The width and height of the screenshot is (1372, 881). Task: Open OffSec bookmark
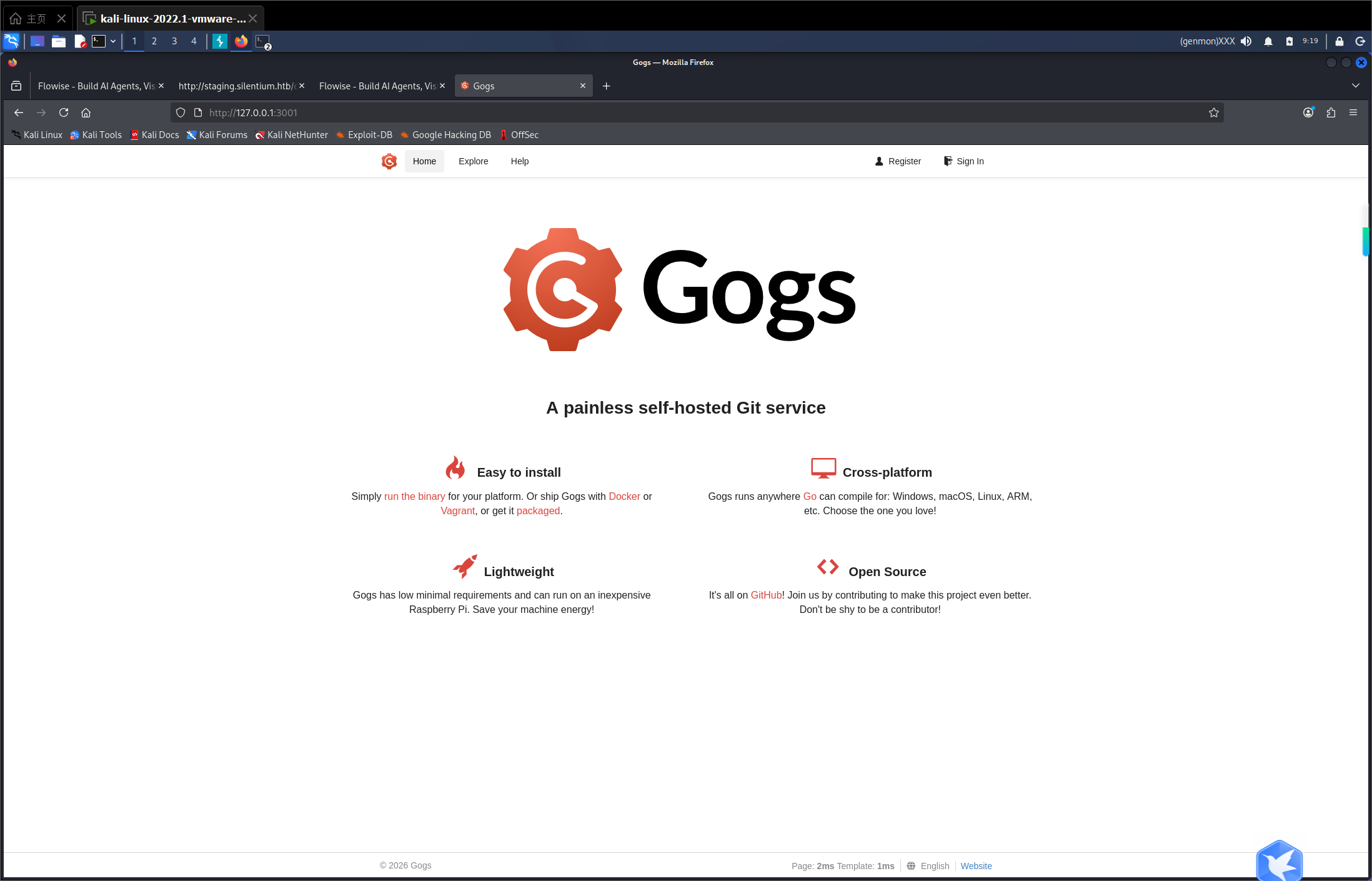point(519,135)
